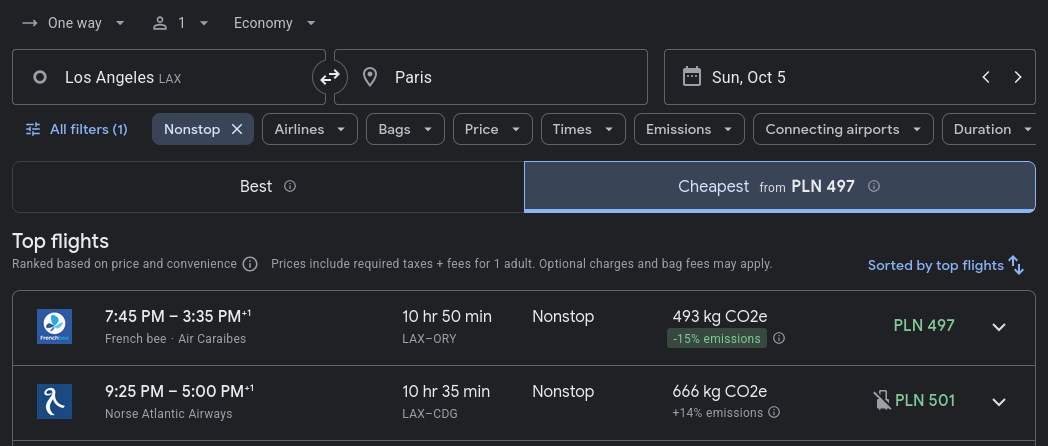Image resolution: width=1048 pixels, height=446 pixels.
Task: Open All filters panel
Action: (x=76, y=129)
